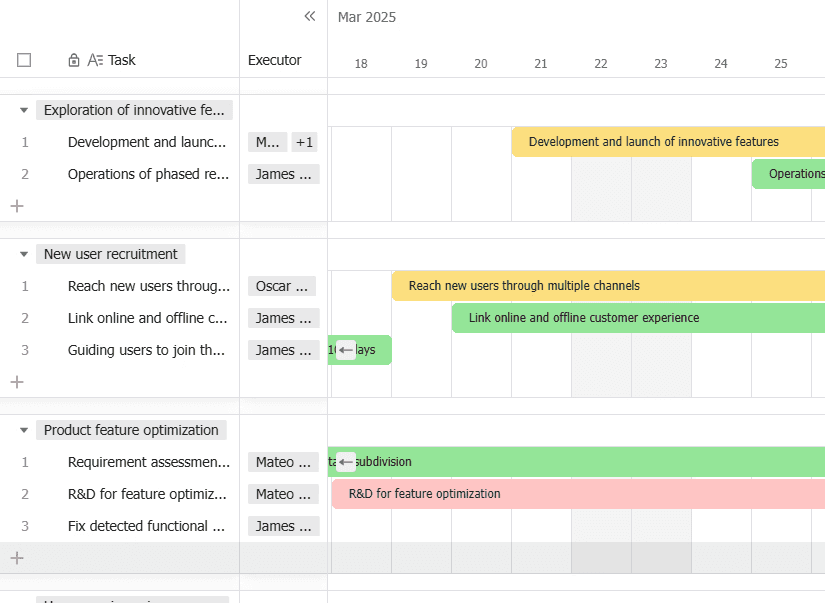Open Oscar executor tag on first recruitment task
The image size is (825, 603).
click(282, 286)
